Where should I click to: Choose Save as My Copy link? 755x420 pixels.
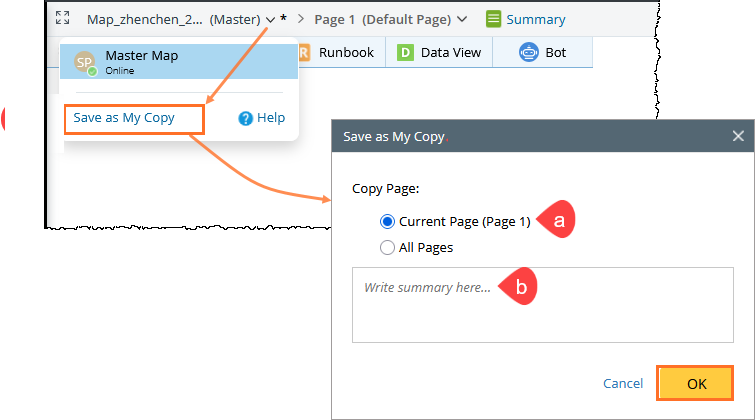124,118
